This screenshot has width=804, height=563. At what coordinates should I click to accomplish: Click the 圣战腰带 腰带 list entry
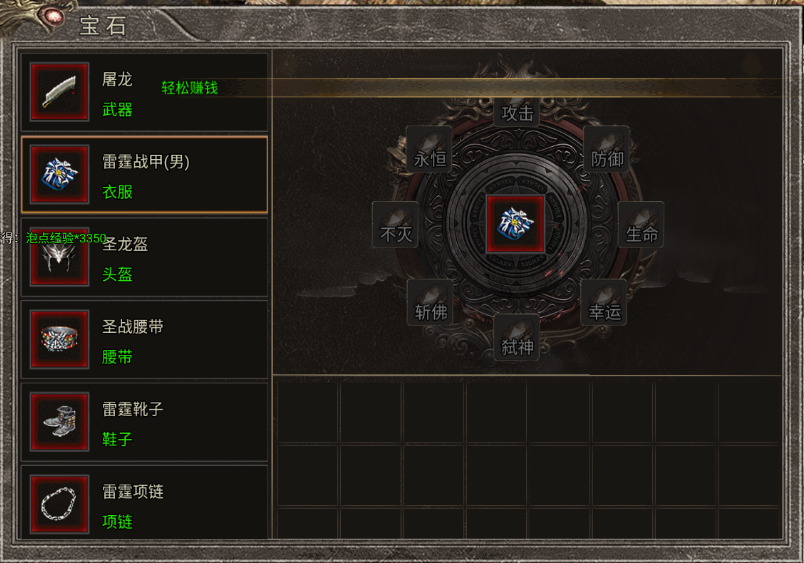click(145, 339)
